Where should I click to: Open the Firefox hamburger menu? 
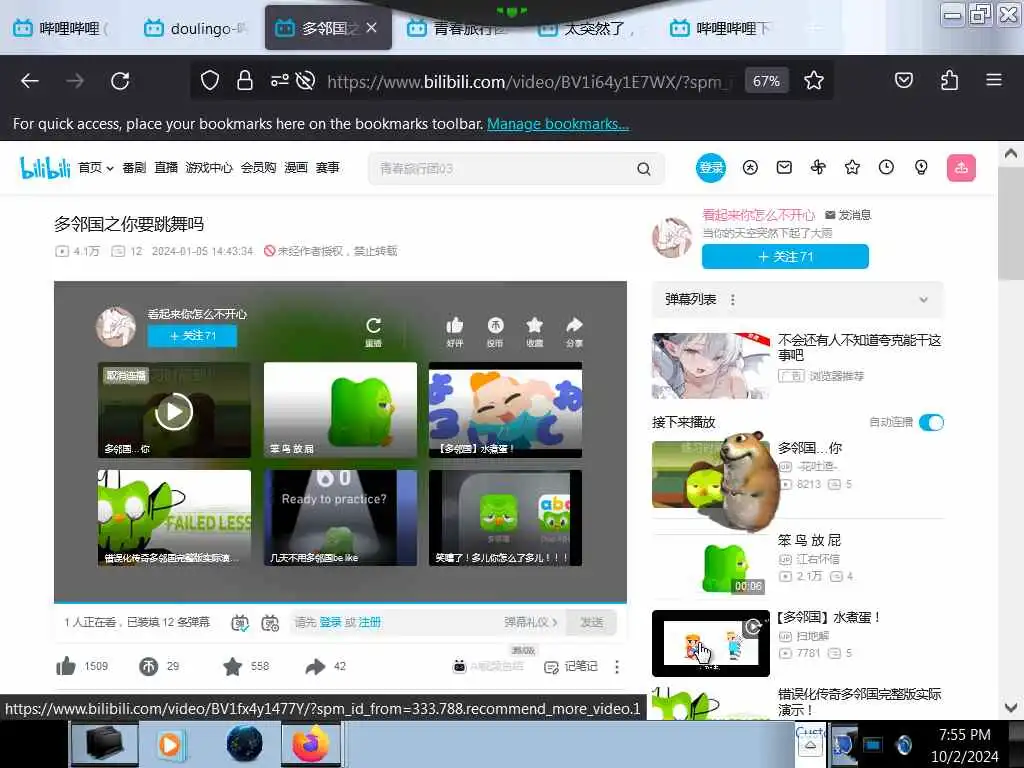(994, 80)
